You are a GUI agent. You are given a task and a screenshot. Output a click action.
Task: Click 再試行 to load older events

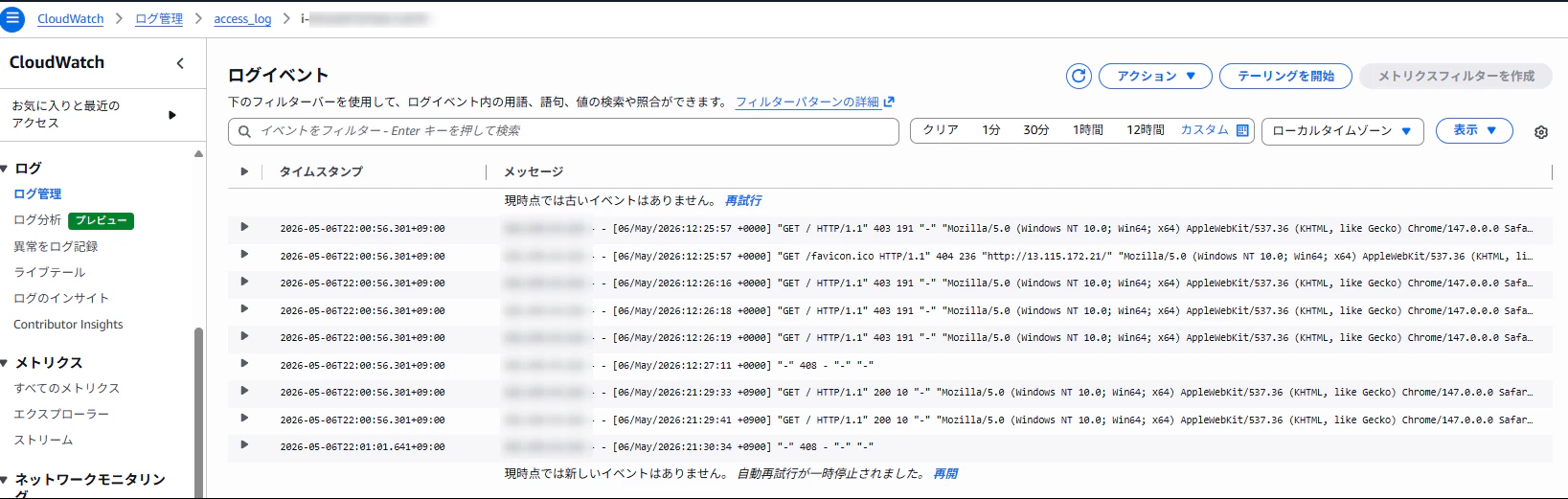(x=743, y=200)
